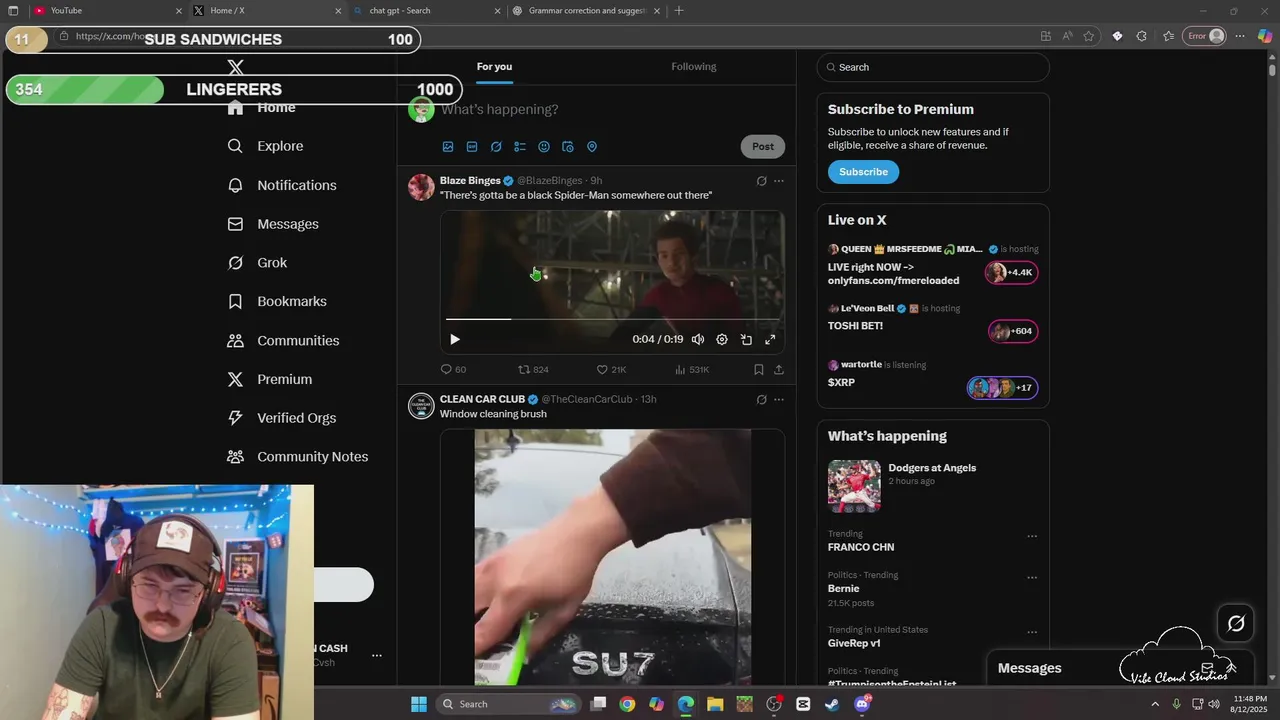1280x720 pixels.
Task: Share the Blaze Binges post
Action: click(x=779, y=370)
